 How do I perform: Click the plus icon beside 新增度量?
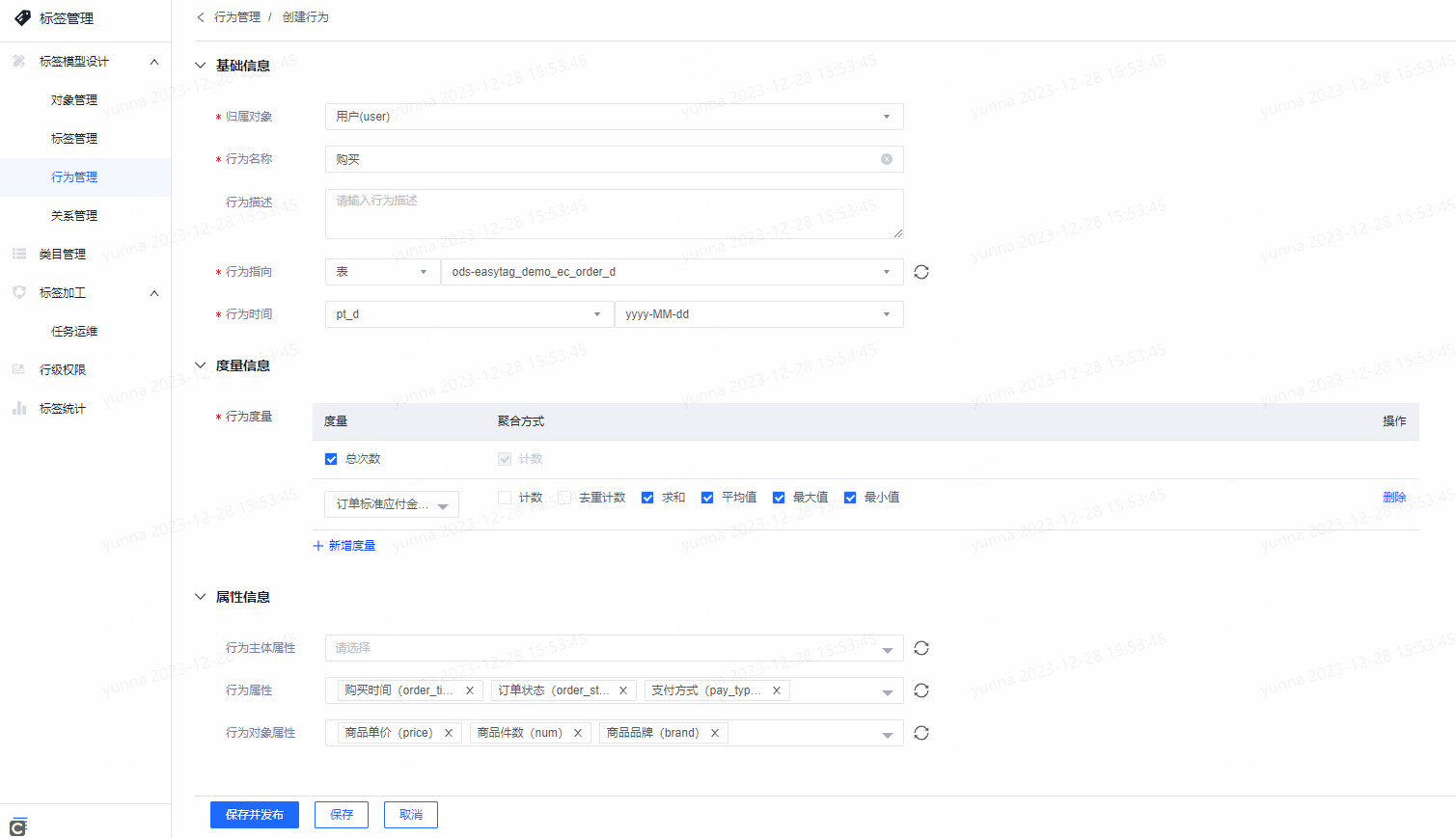[318, 546]
